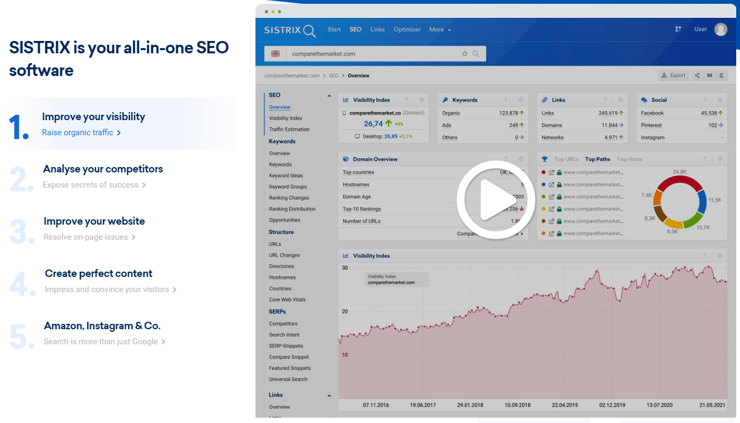Select the SEO navigation item
740x423 pixels.
[355, 29]
